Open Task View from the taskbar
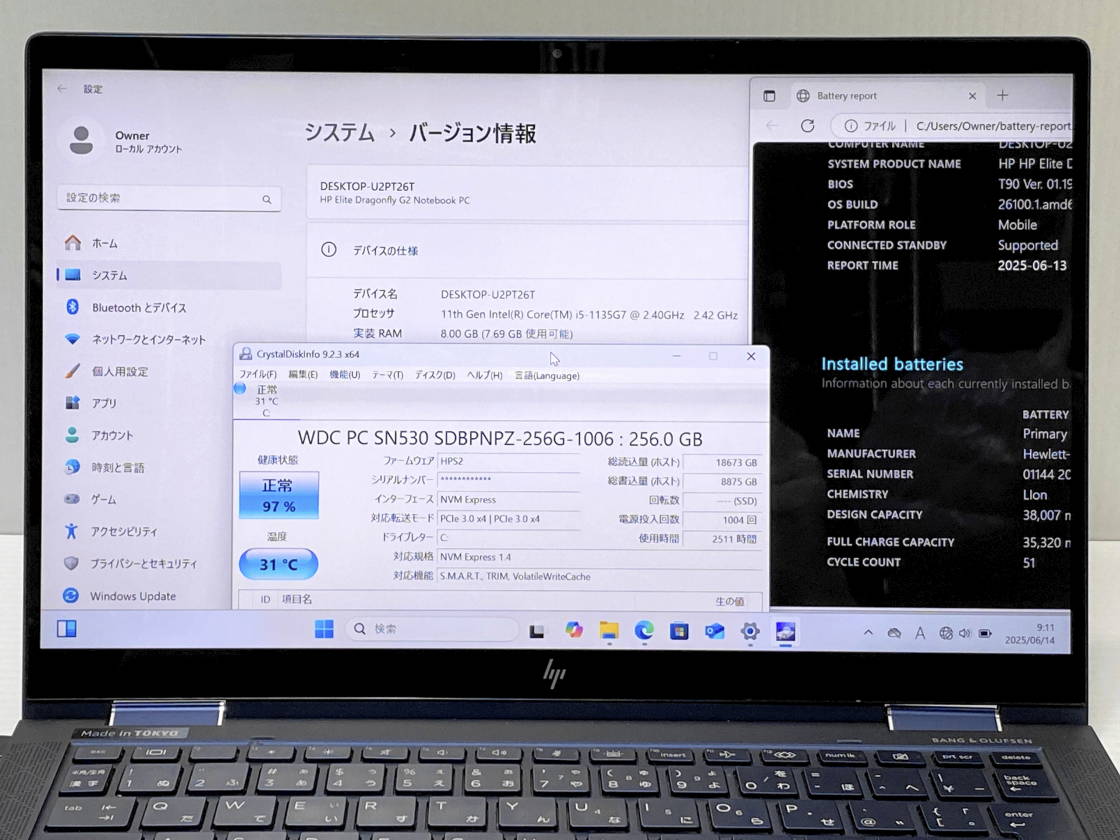The image size is (1120, 840). [536, 630]
